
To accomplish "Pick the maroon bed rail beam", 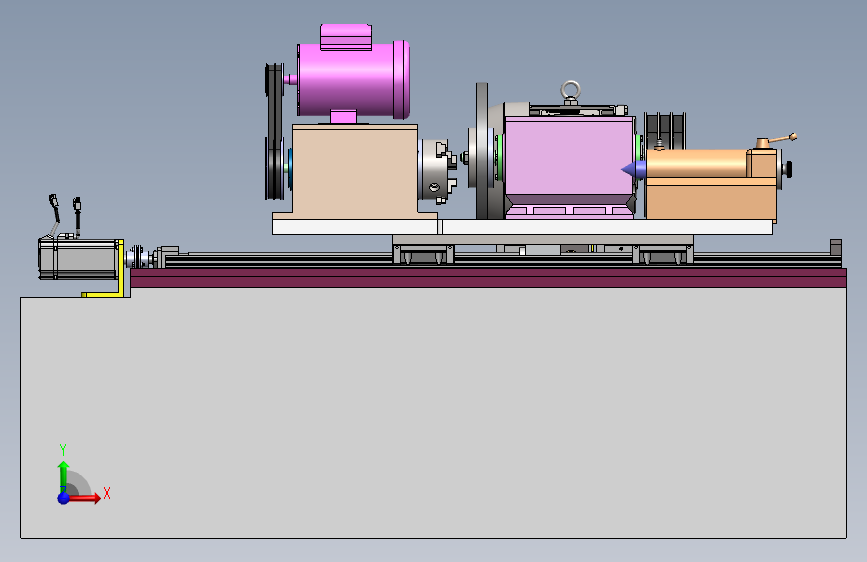I will pyautogui.click(x=489, y=278).
